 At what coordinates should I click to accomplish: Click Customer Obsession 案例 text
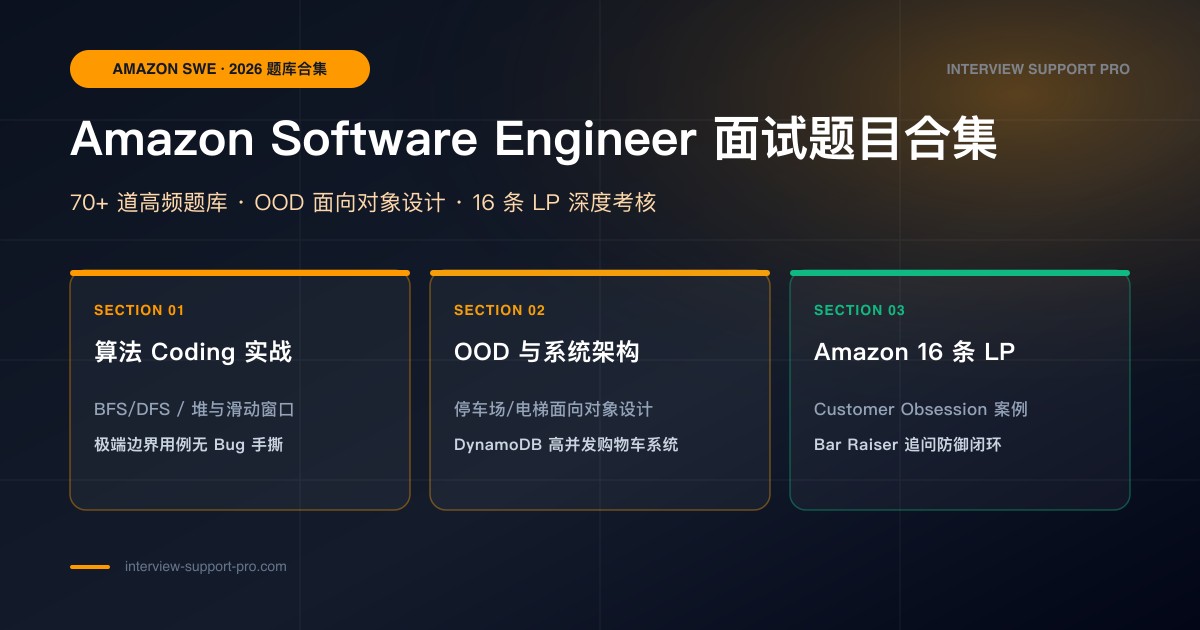pos(921,409)
